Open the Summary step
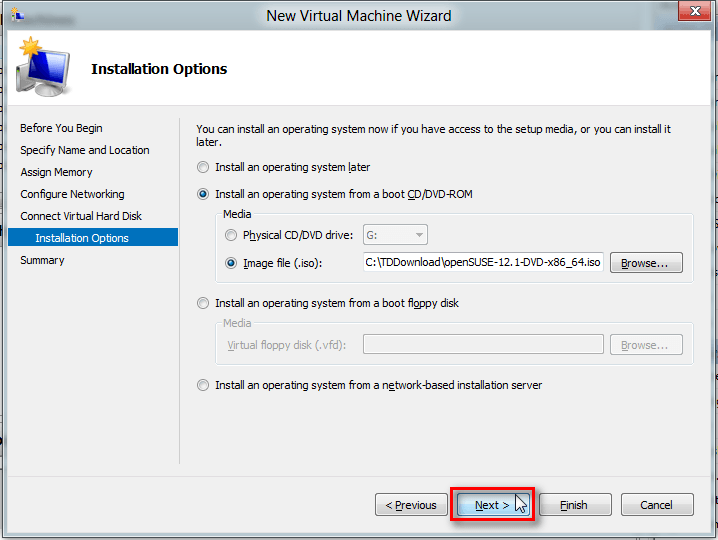The height and width of the screenshot is (540, 718). click(x=42, y=260)
